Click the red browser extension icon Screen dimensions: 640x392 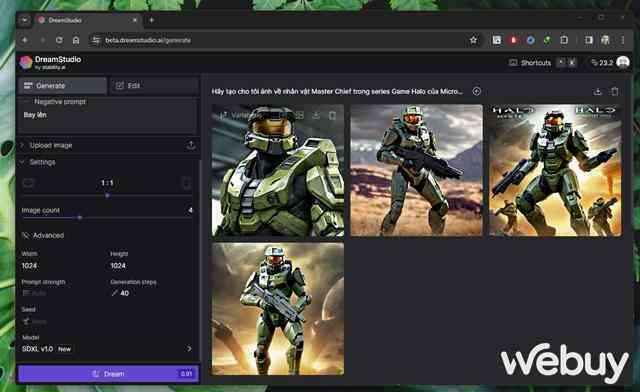pos(513,40)
